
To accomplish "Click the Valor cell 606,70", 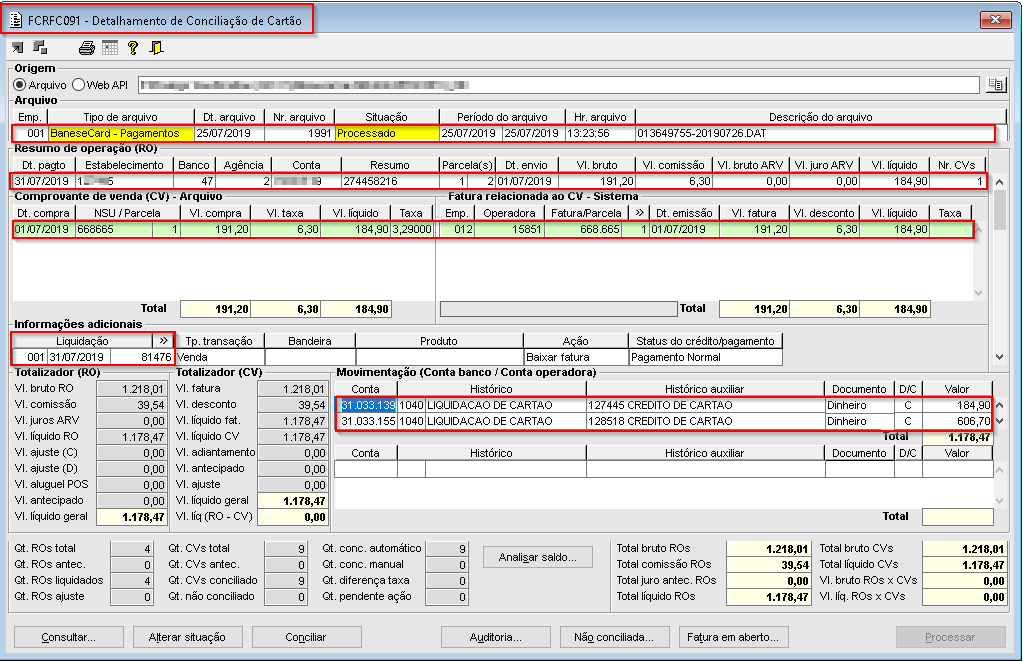I will (957, 422).
